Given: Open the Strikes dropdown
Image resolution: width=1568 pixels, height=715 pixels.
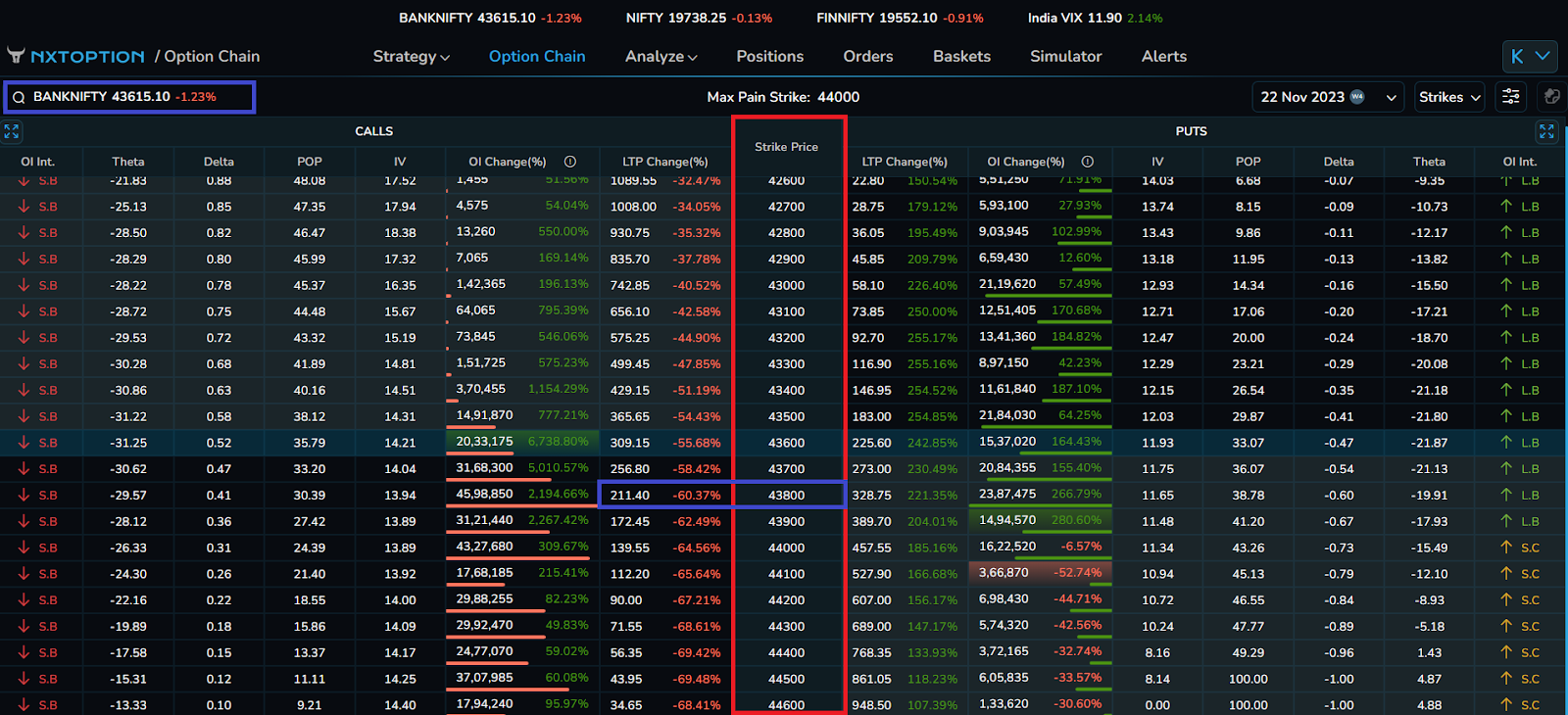Looking at the screenshot, I should pyautogui.click(x=1449, y=97).
